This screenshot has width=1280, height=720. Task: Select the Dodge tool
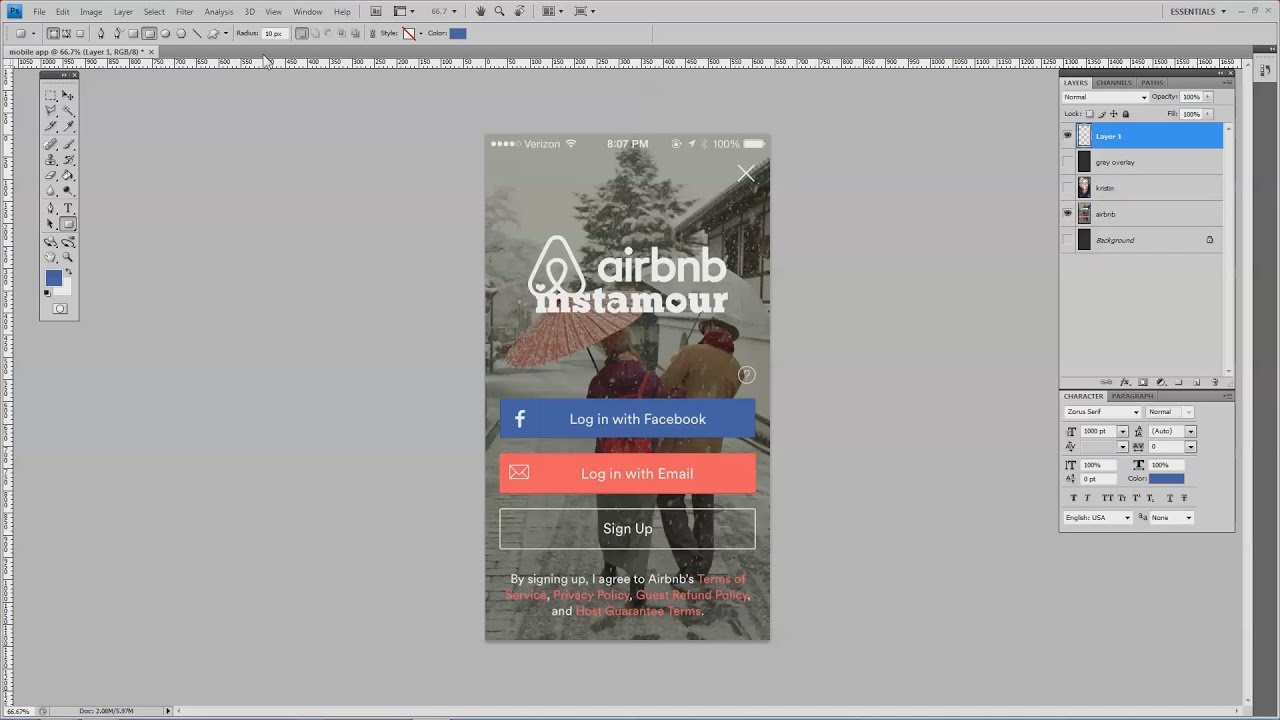tap(68, 190)
